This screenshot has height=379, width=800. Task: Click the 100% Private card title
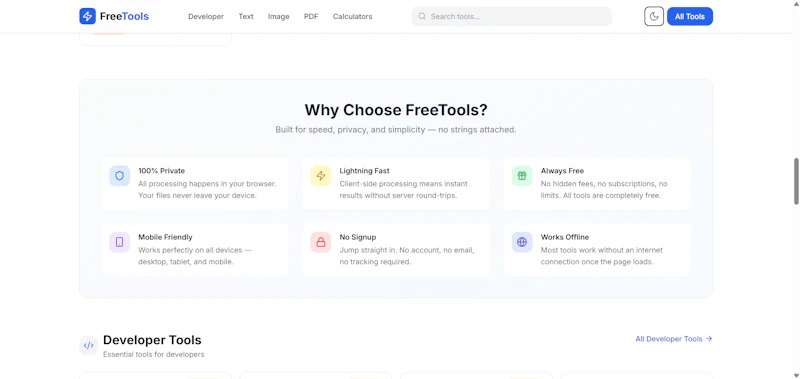click(161, 171)
